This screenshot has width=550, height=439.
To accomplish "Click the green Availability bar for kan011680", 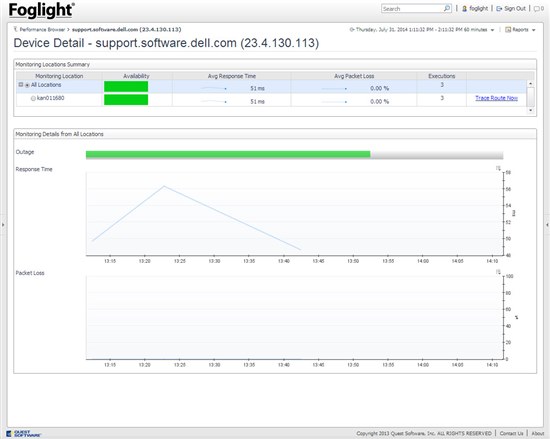I will 126,100.
